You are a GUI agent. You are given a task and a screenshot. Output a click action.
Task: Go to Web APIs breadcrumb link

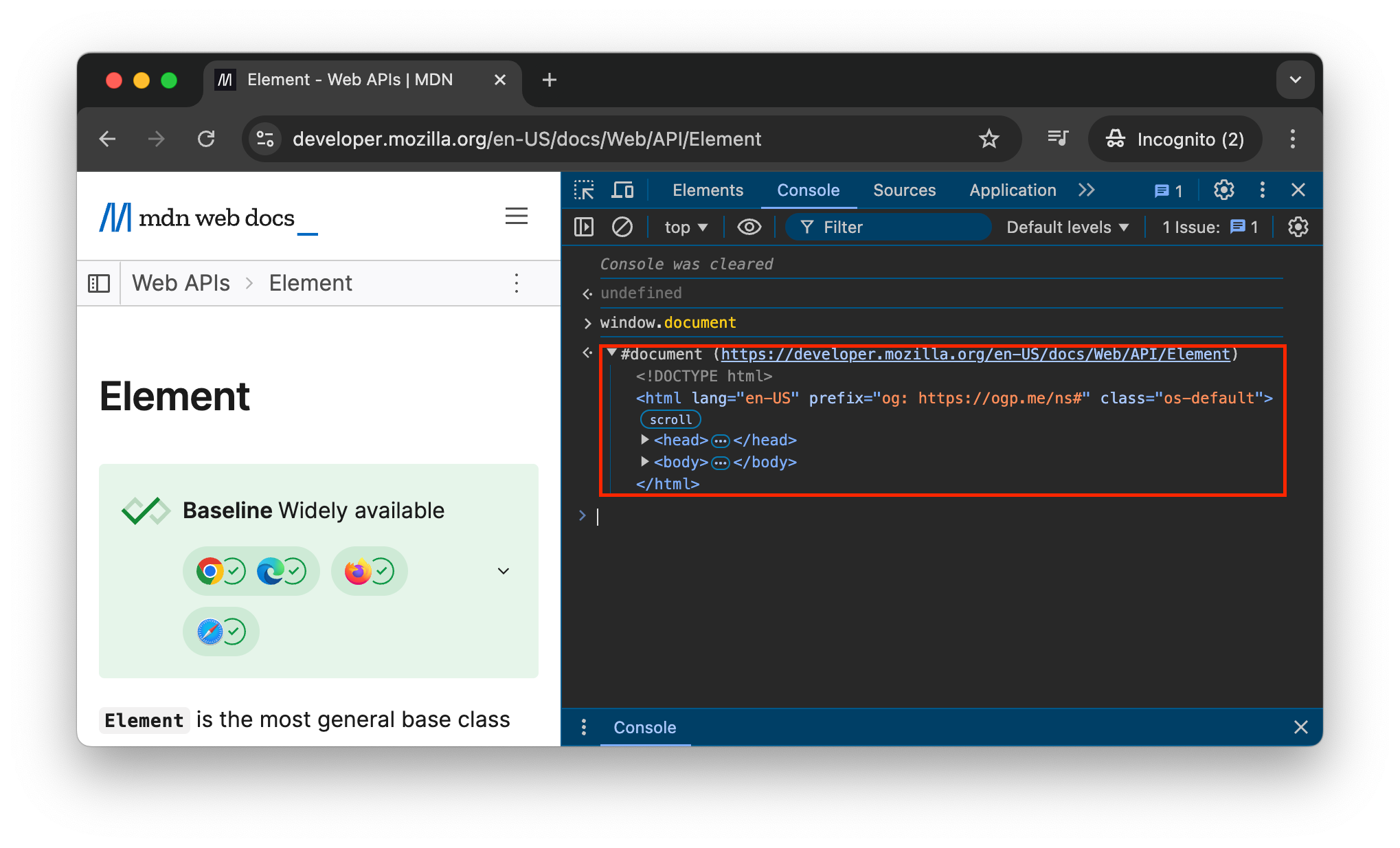181,283
